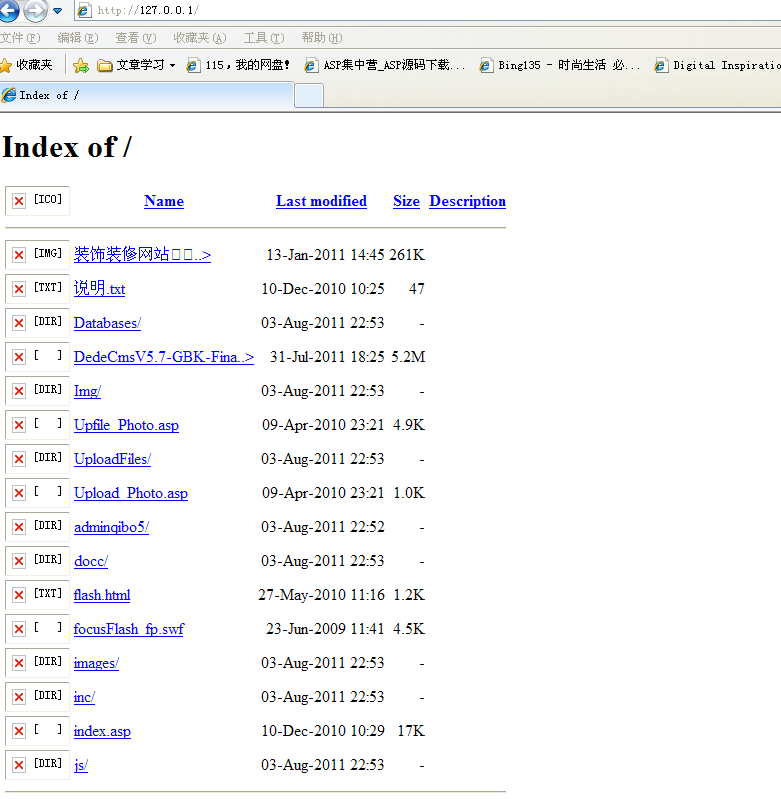The image size is (781, 799).
Task: Open the docc/ directory link
Action: (91, 561)
